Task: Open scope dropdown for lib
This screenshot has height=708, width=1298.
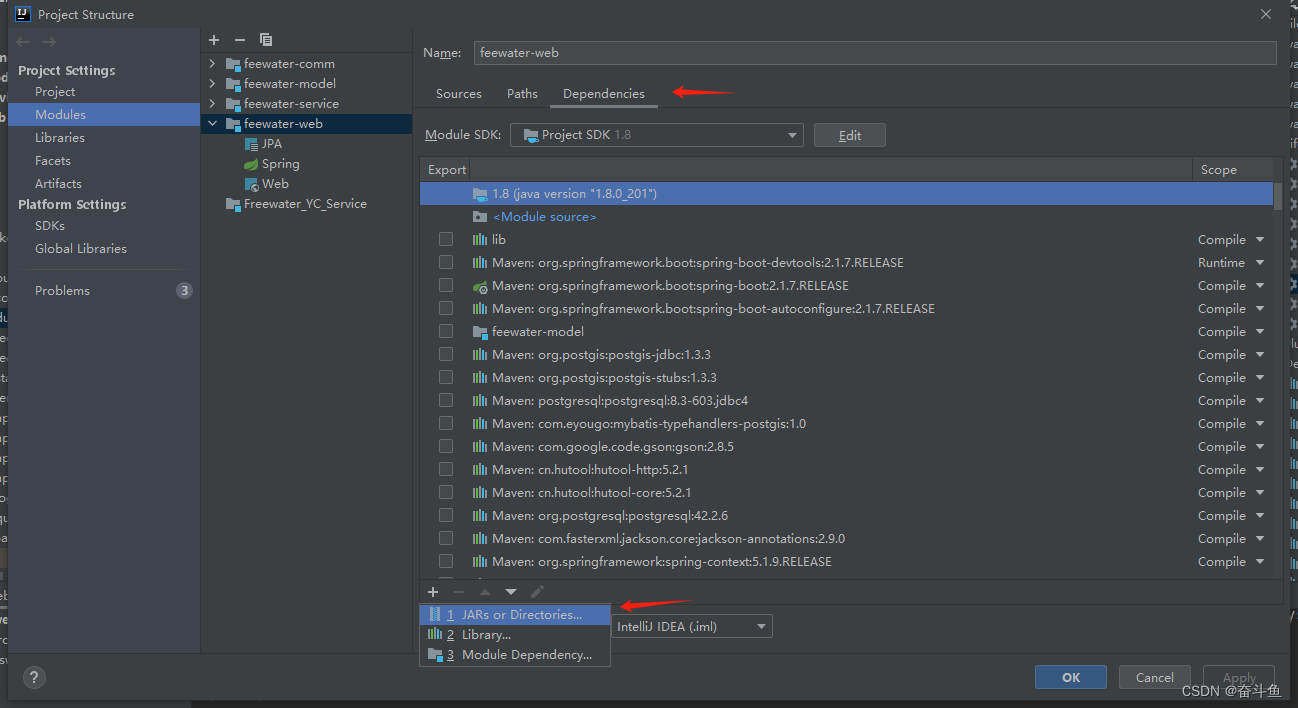Action: [1260, 240]
